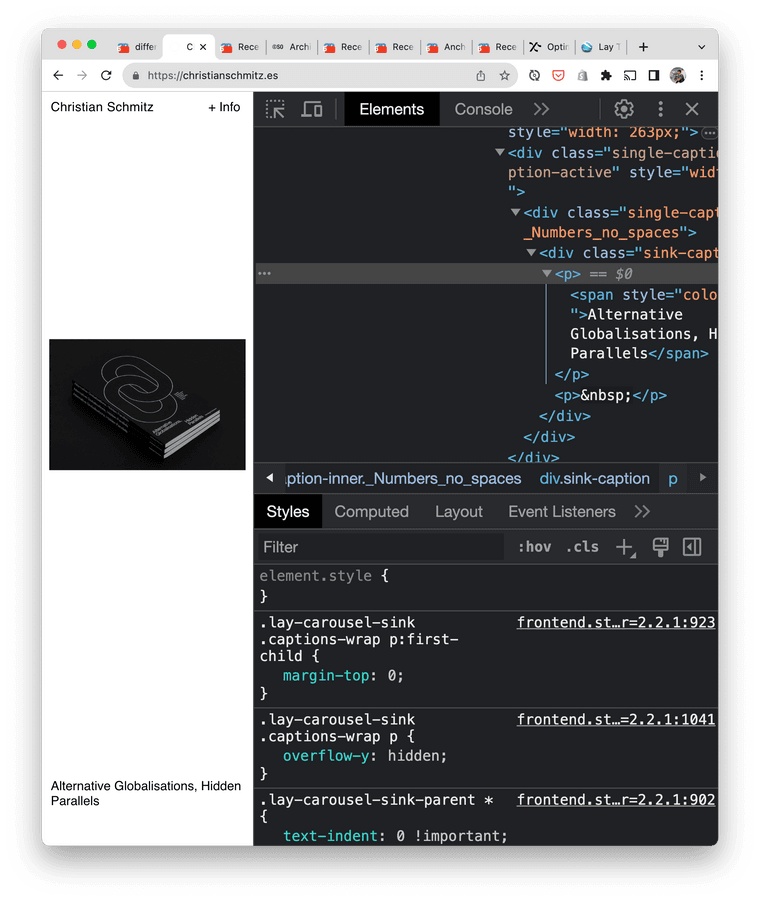The image size is (760, 901).
Task: Bookmark this page with star icon
Action: 505,75
